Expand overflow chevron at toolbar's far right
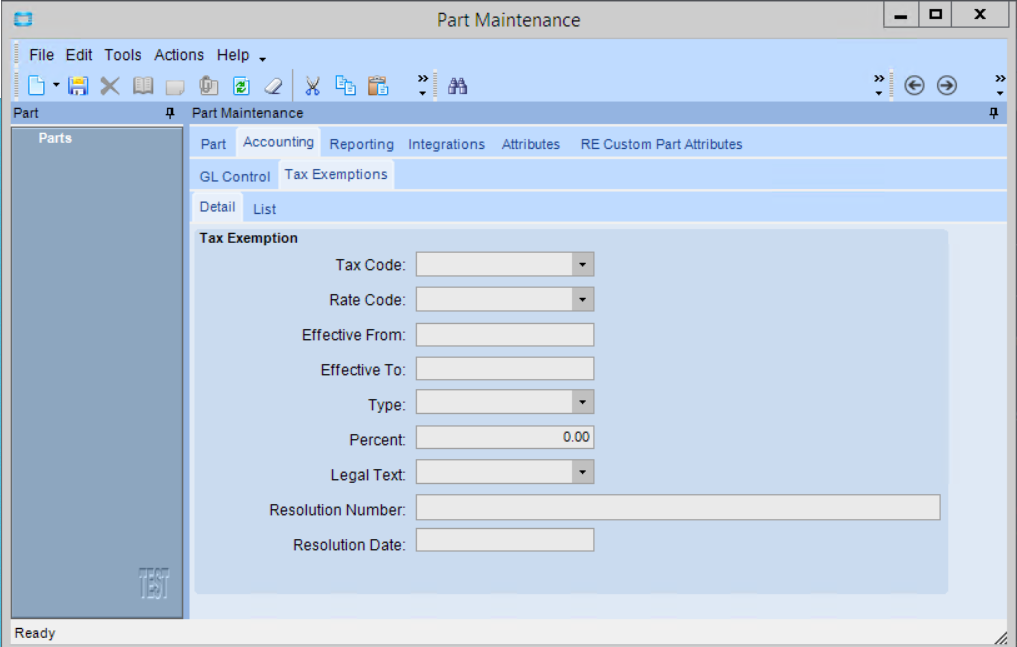Viewport: 1017px width, 647px height. pyautogui.click(x=1000, y=85)
